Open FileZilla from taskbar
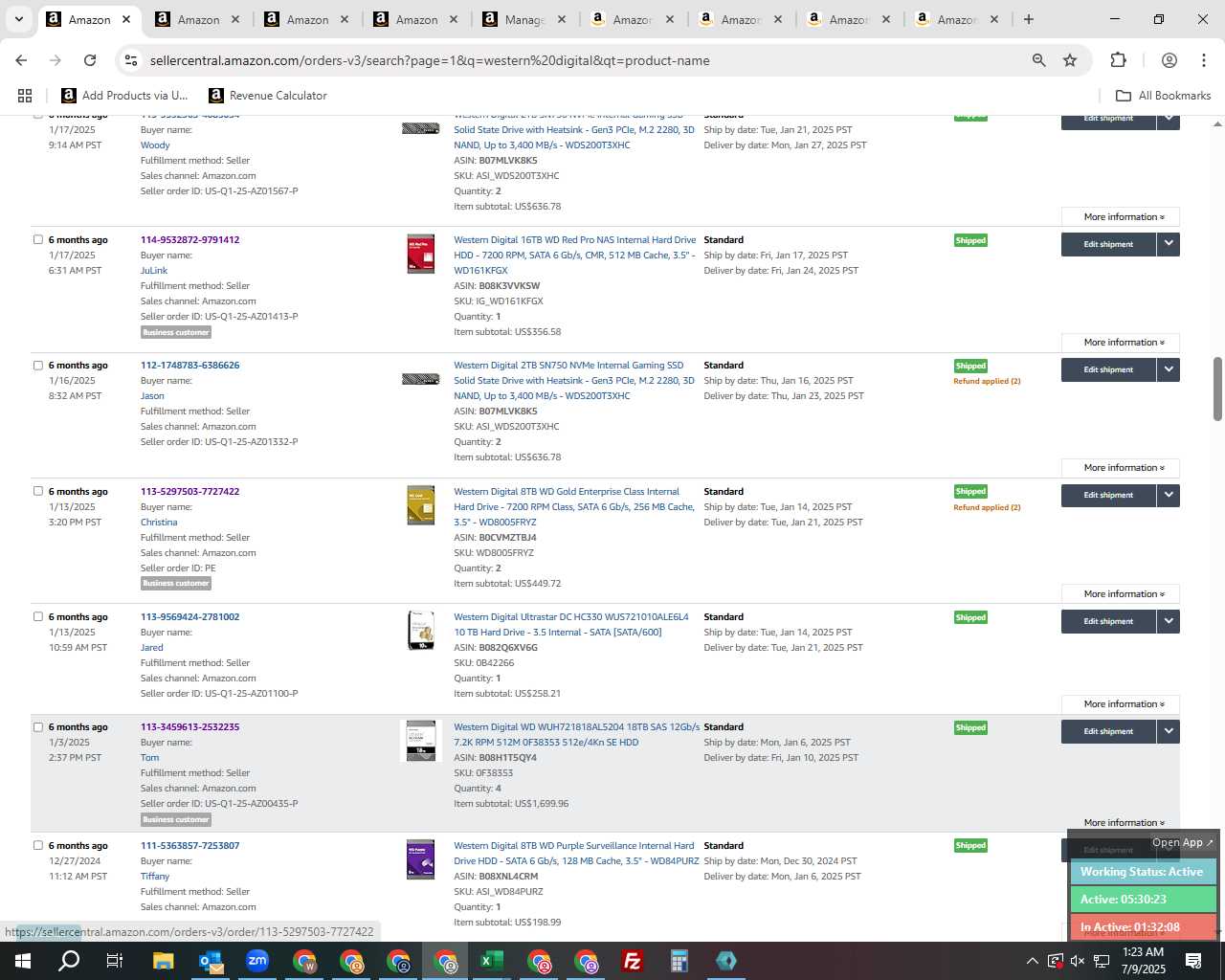Viewport: 1225px width, 980px height. coord(632,961)
